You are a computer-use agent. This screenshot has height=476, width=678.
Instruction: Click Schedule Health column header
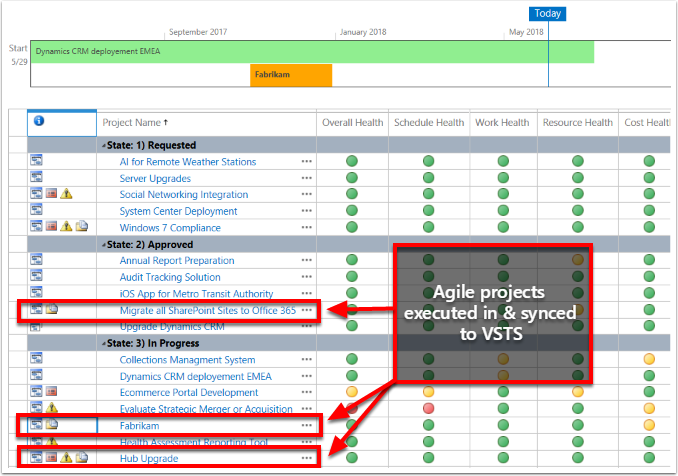click(x=429, y=123)
